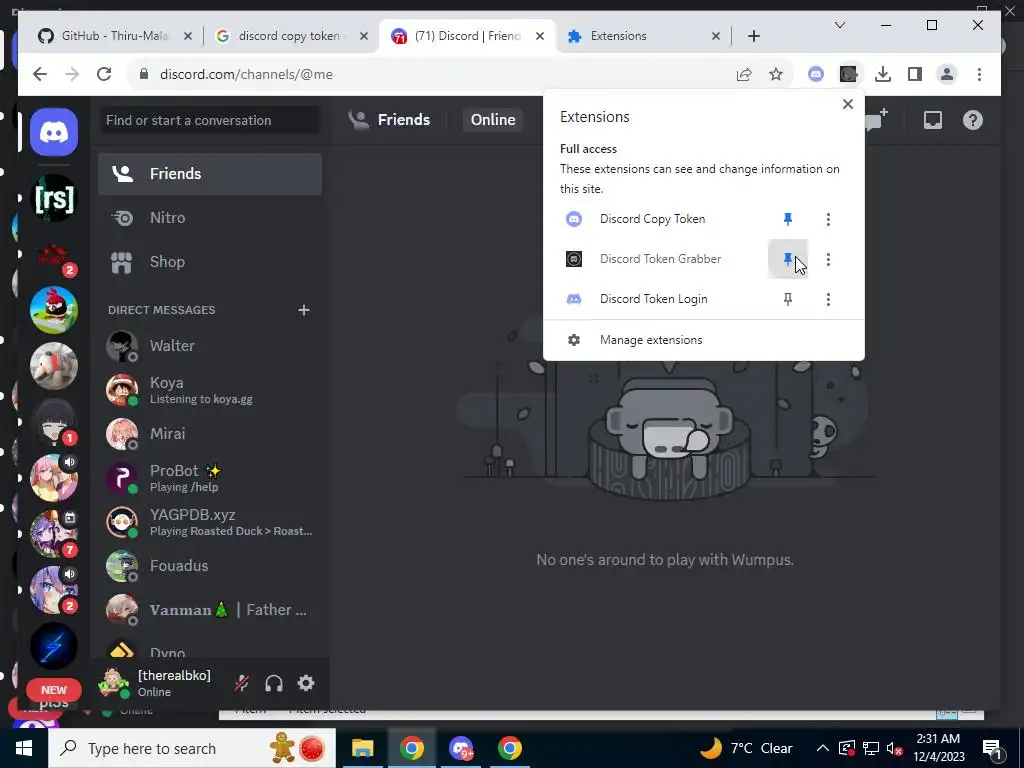Click Windows taskbar search box
Screen dimensions: 1024x768
point(191,748)
